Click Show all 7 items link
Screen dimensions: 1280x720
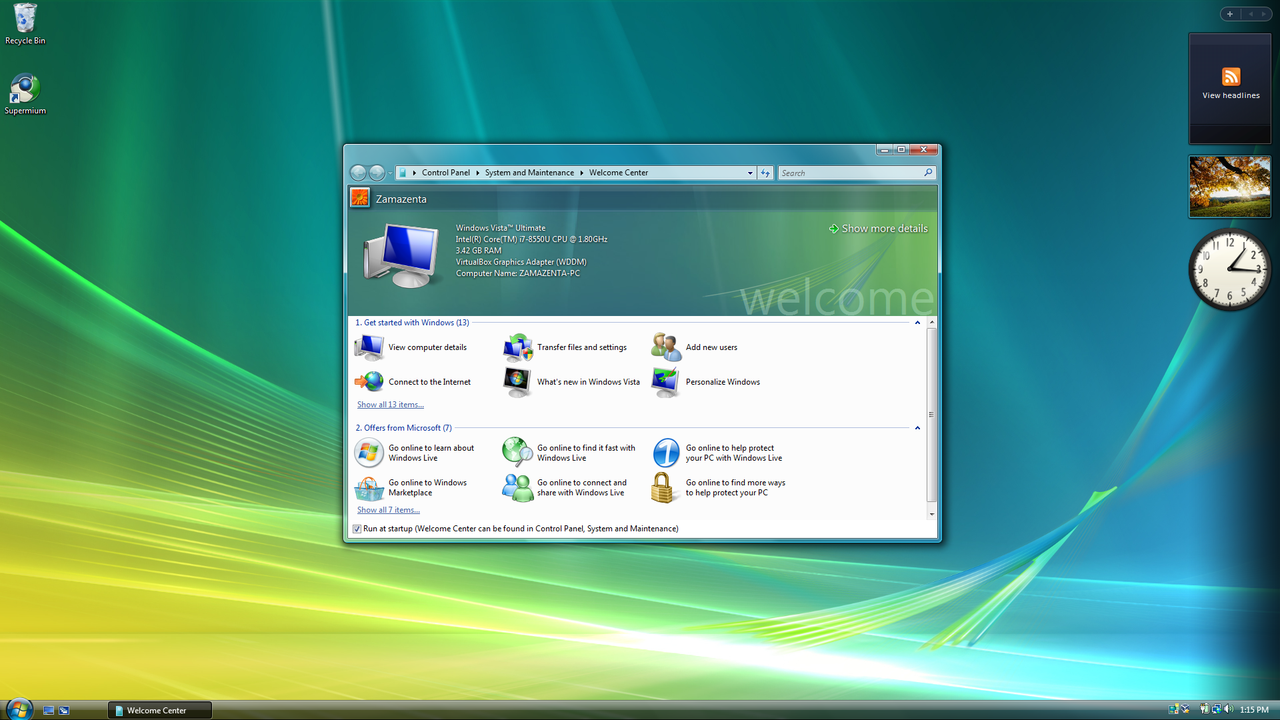388,510
